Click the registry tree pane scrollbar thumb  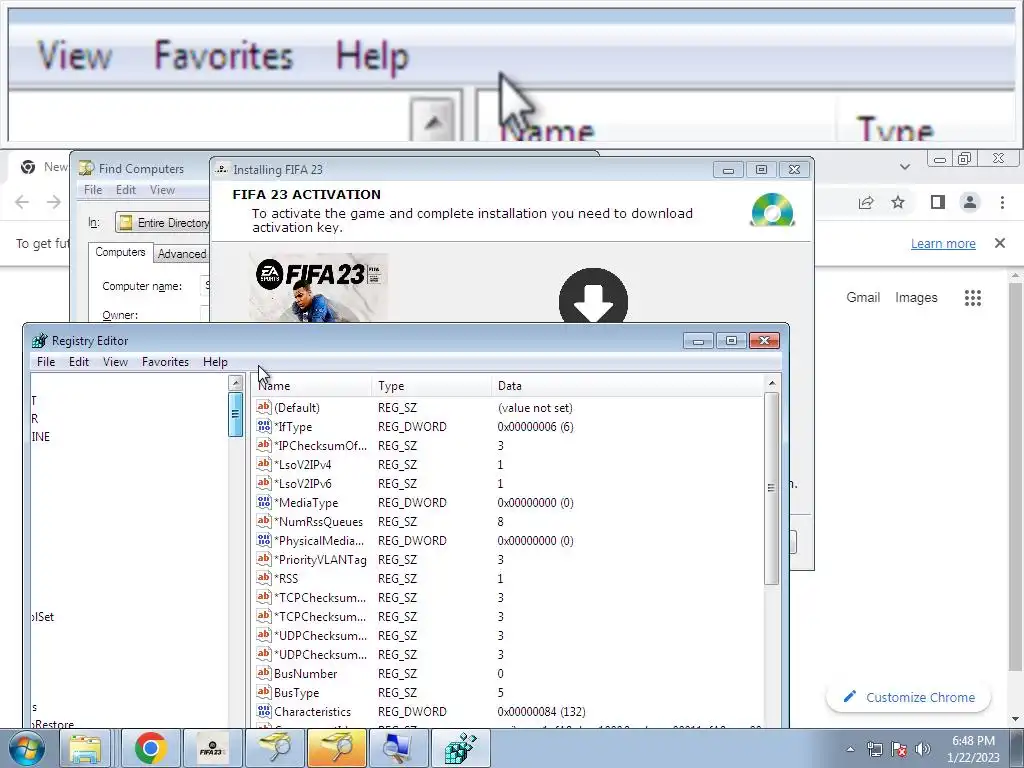235,413
